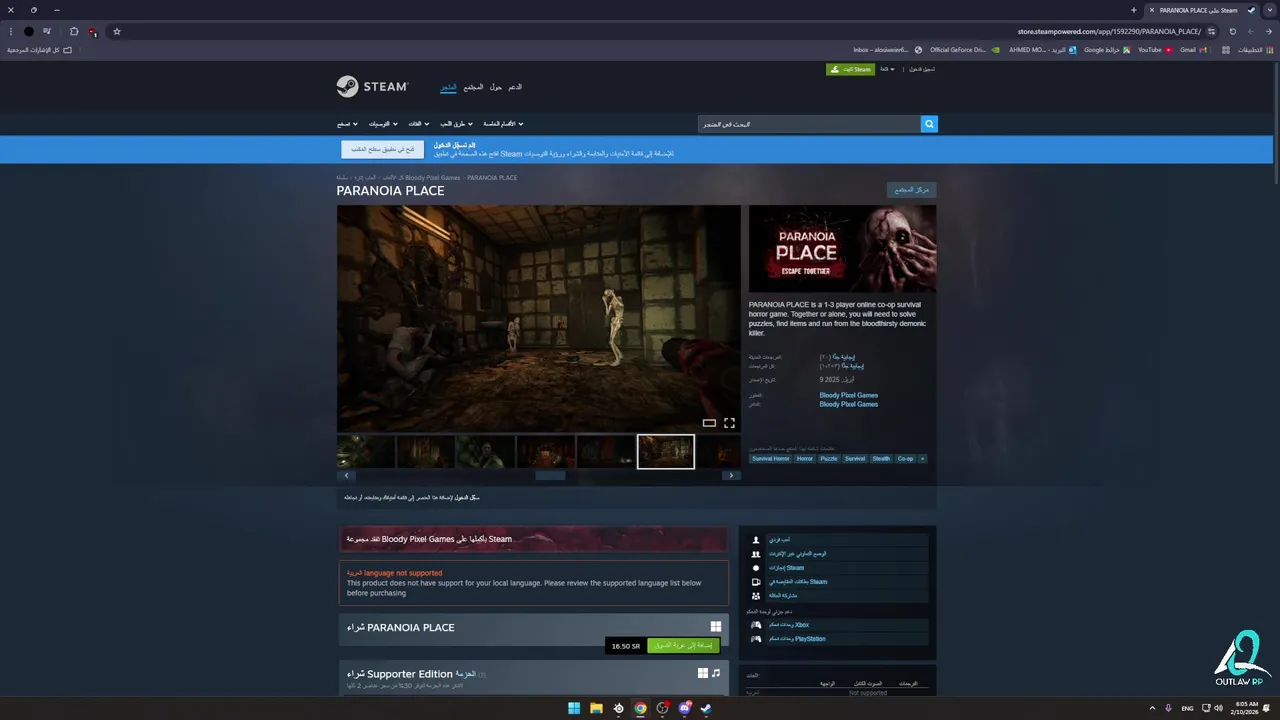Image resolution: width=1280 pixels, height=720 pixels.
Task: Click Windows icon in PARANOIA PLACE purchase box
Action: 716,627
